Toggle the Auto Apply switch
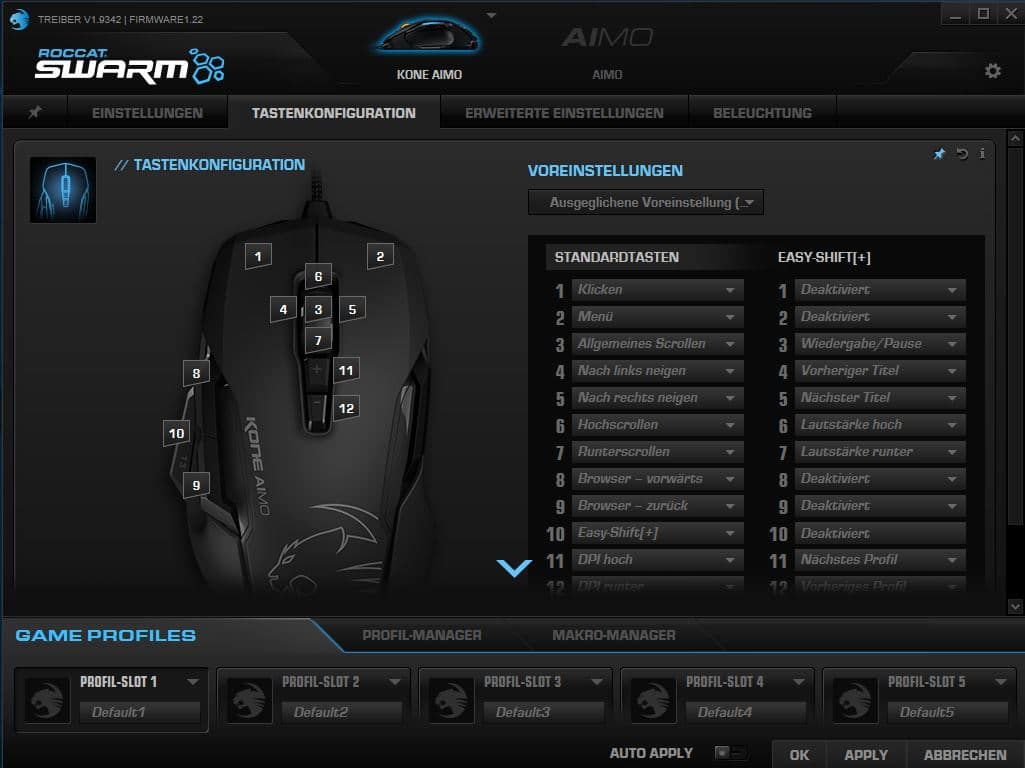The width and height of the screenshot is (1025, 768). [729, 753]
